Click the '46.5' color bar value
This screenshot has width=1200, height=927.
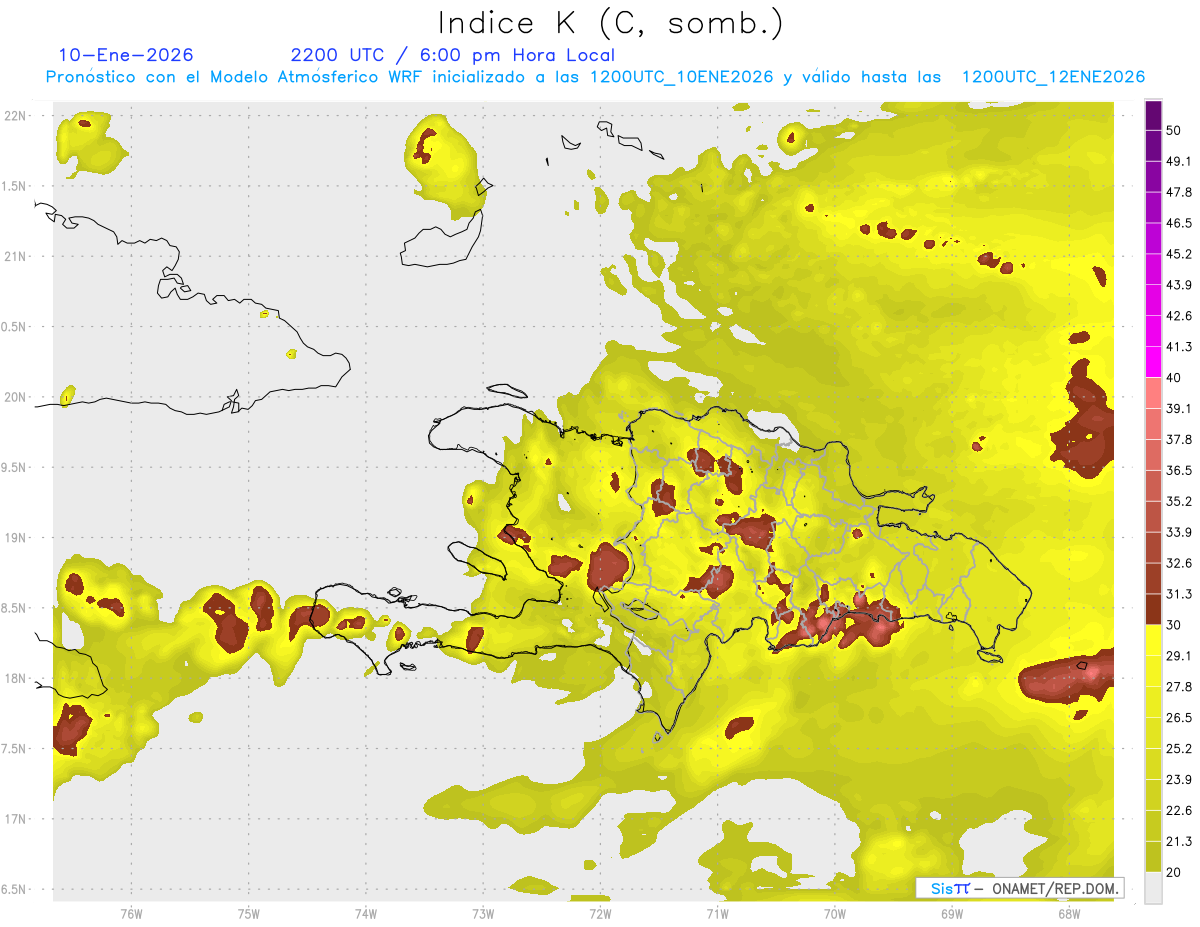coord(1179,223)
